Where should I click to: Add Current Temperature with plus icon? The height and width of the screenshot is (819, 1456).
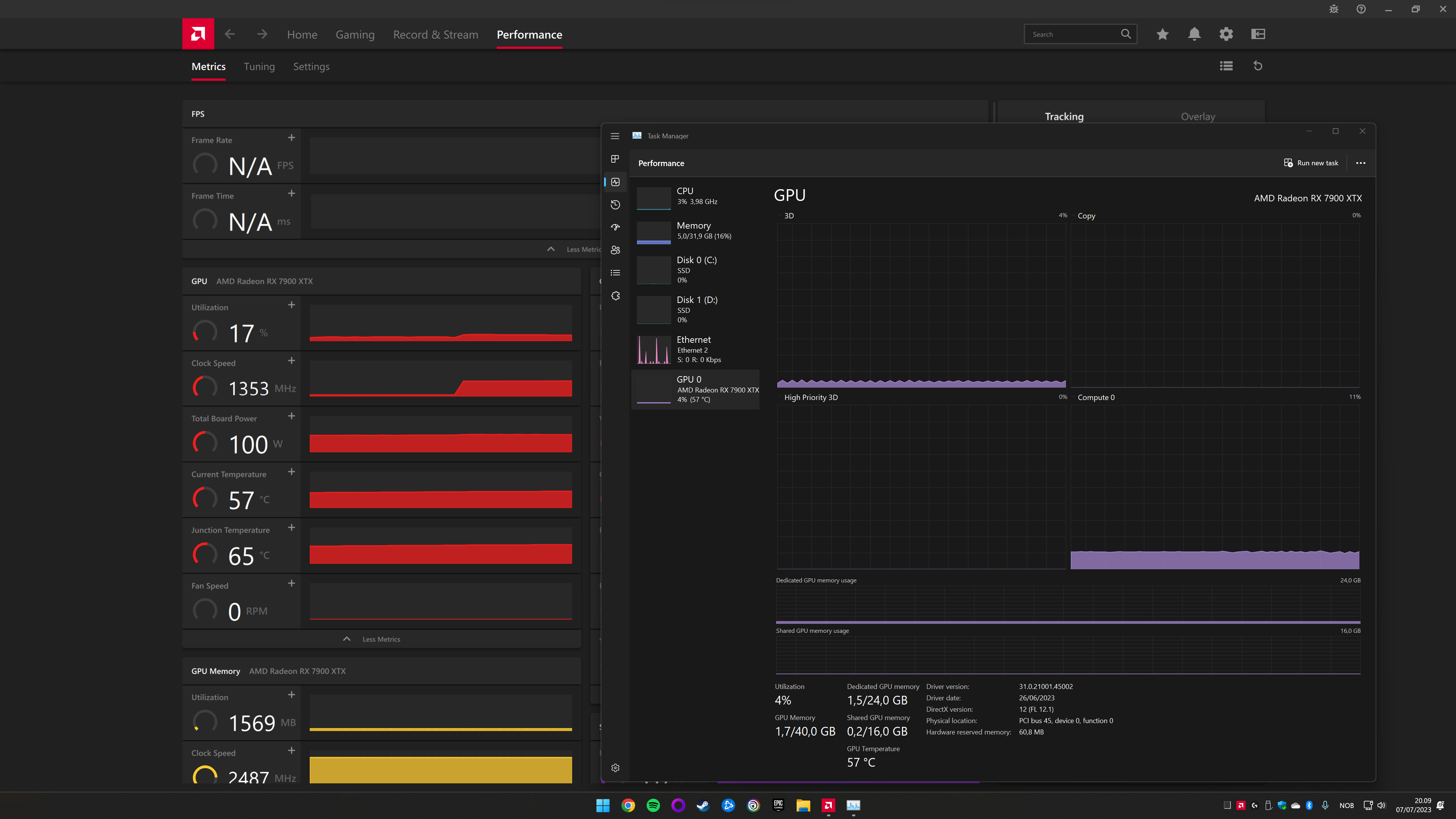[x=292, y=472]
